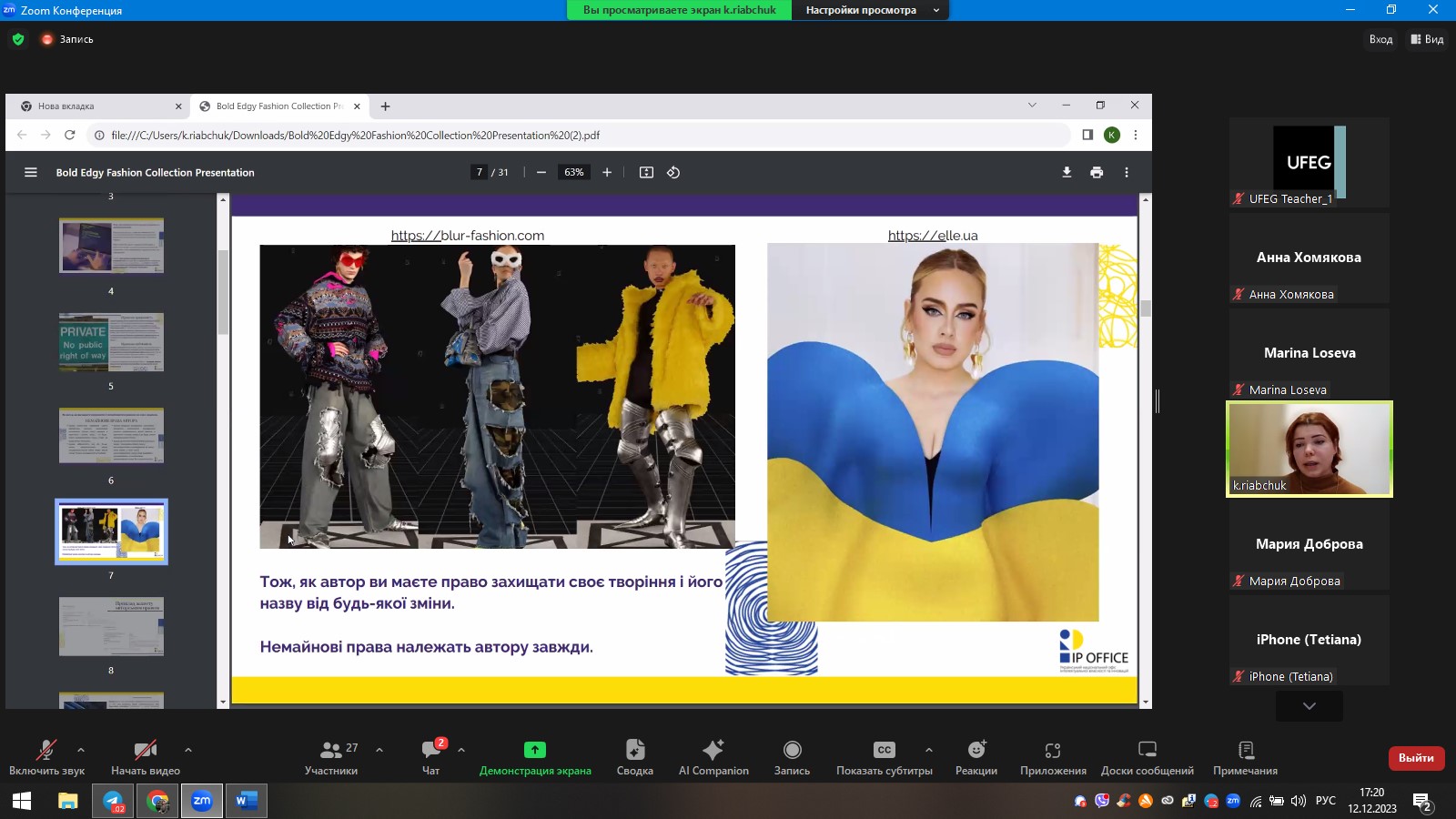Viewport: 1456px width, 819px height.
Task: Start camera with Начать видео button
Action: (x=146, y=757)
